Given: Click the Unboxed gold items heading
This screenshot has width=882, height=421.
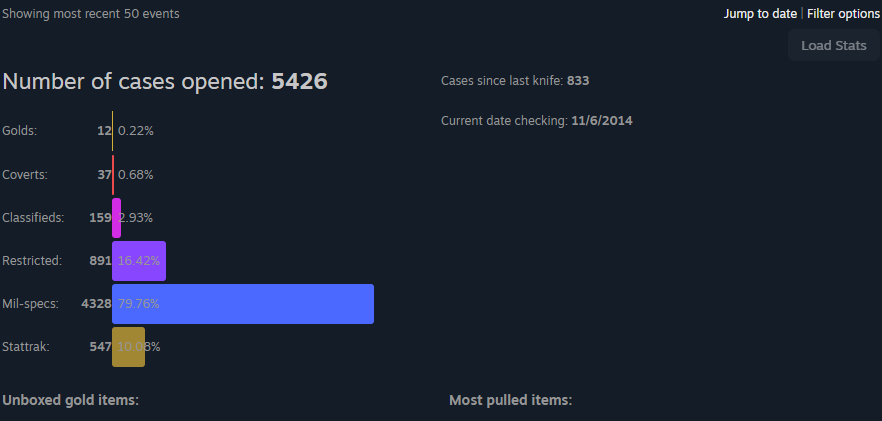Looking at the screenshot, I should pyautogui.click(x=70, y=400).
